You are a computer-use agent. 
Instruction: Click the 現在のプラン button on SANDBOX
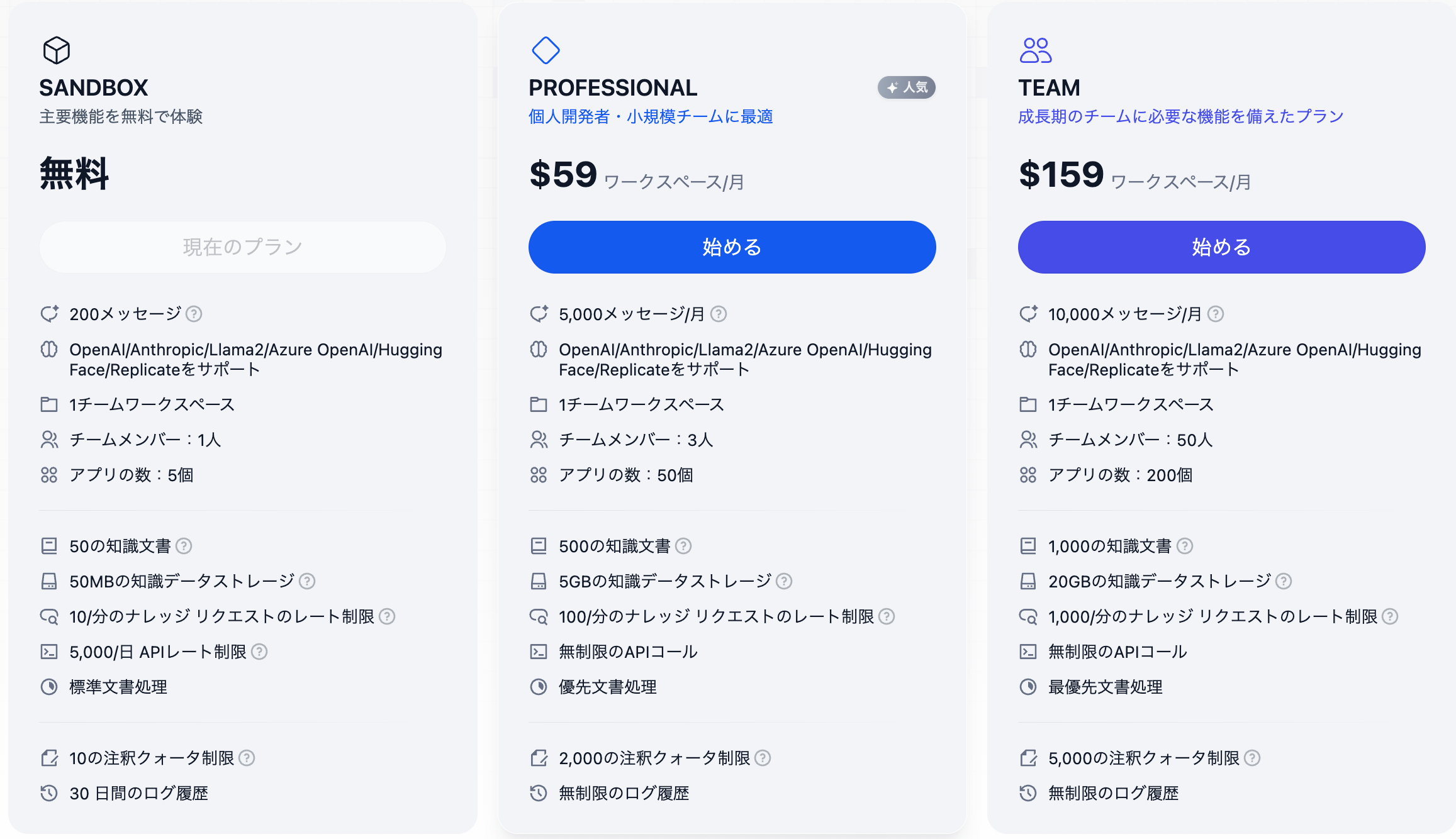click(242, 247)
